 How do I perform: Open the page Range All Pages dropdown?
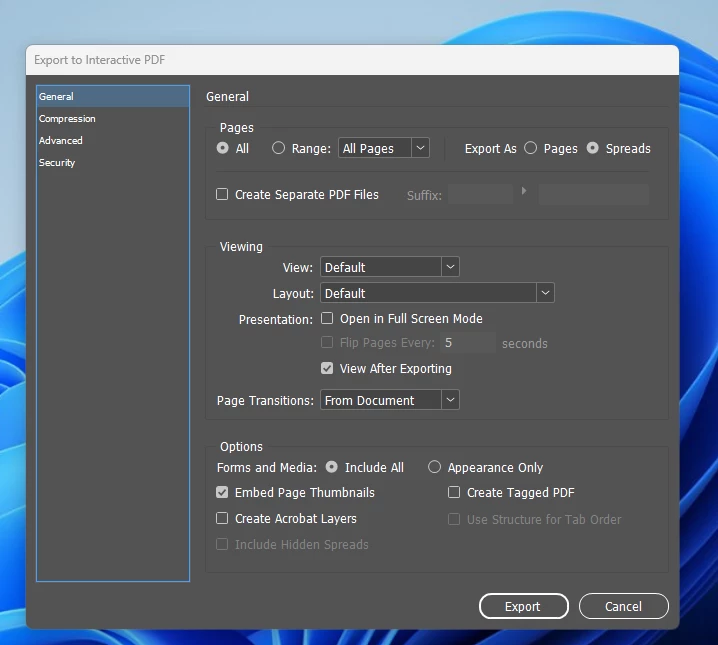pyautogui.click(x=384, y=148)
